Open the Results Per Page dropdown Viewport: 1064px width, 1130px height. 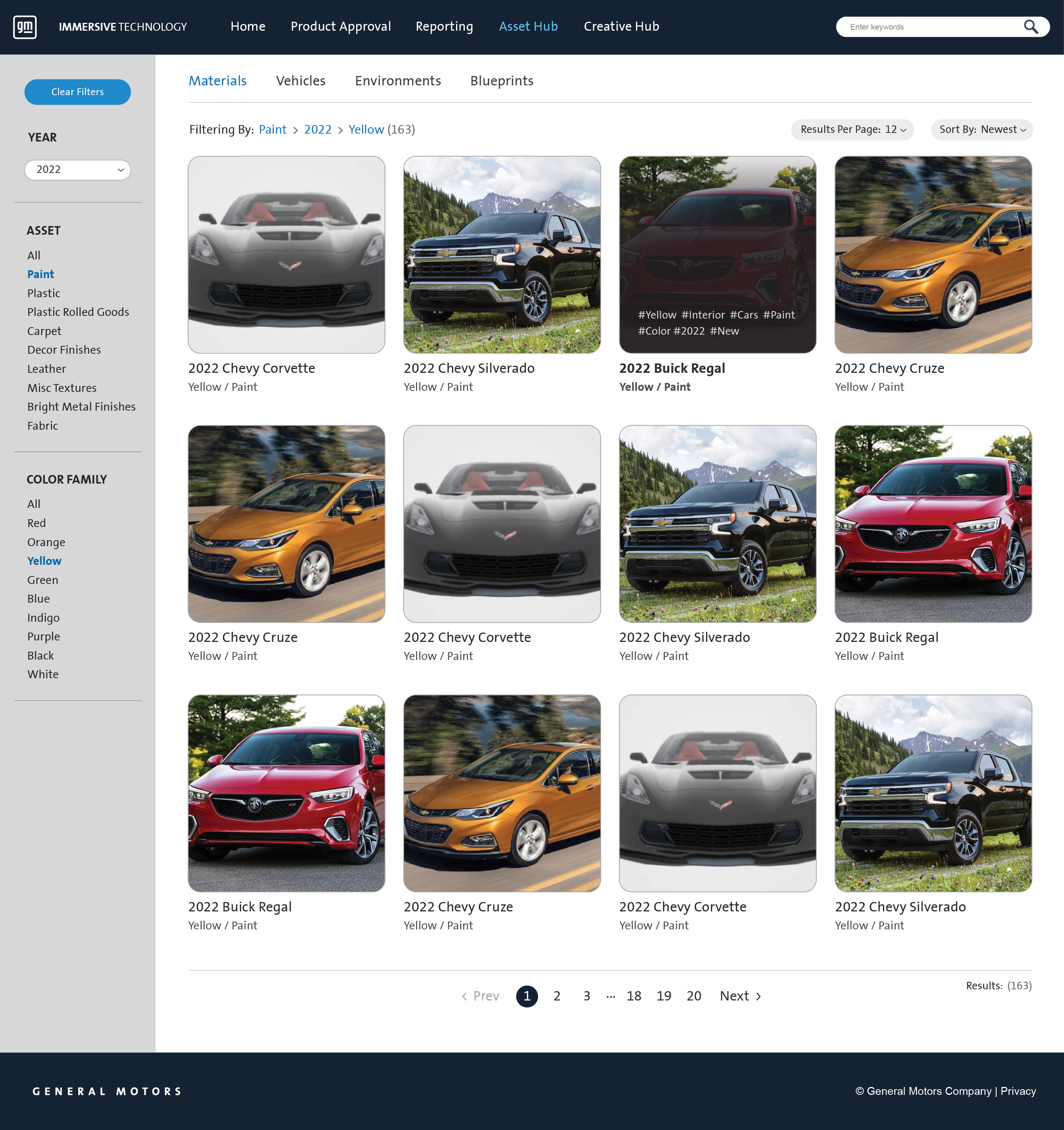tap(851, 130)
